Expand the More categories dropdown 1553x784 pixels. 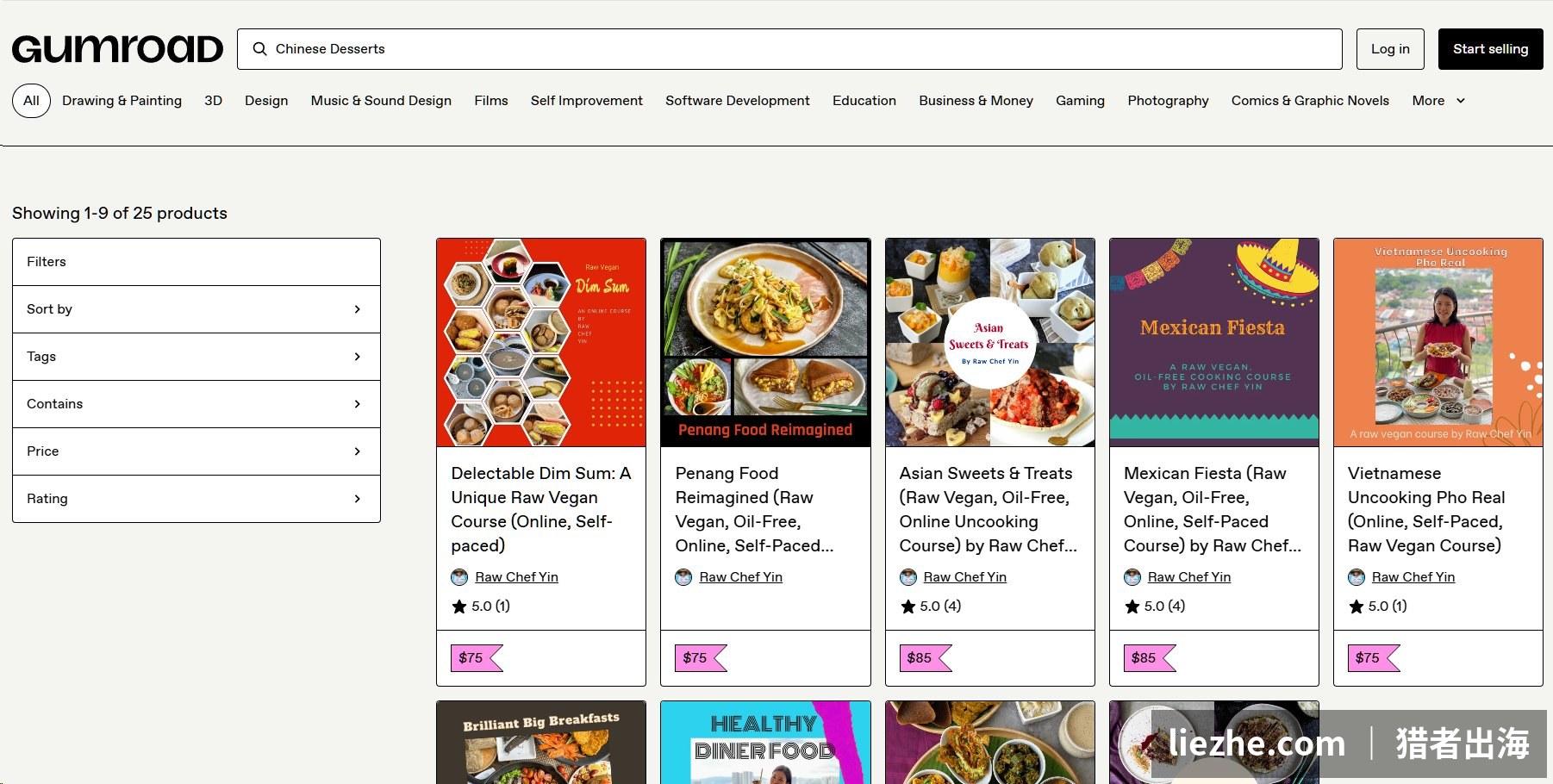tap(1438, 101)
